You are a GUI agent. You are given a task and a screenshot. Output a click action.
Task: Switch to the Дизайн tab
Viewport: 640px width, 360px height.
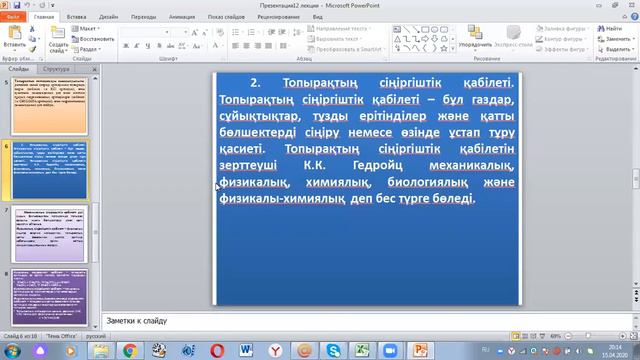click(x=109, y=17)
